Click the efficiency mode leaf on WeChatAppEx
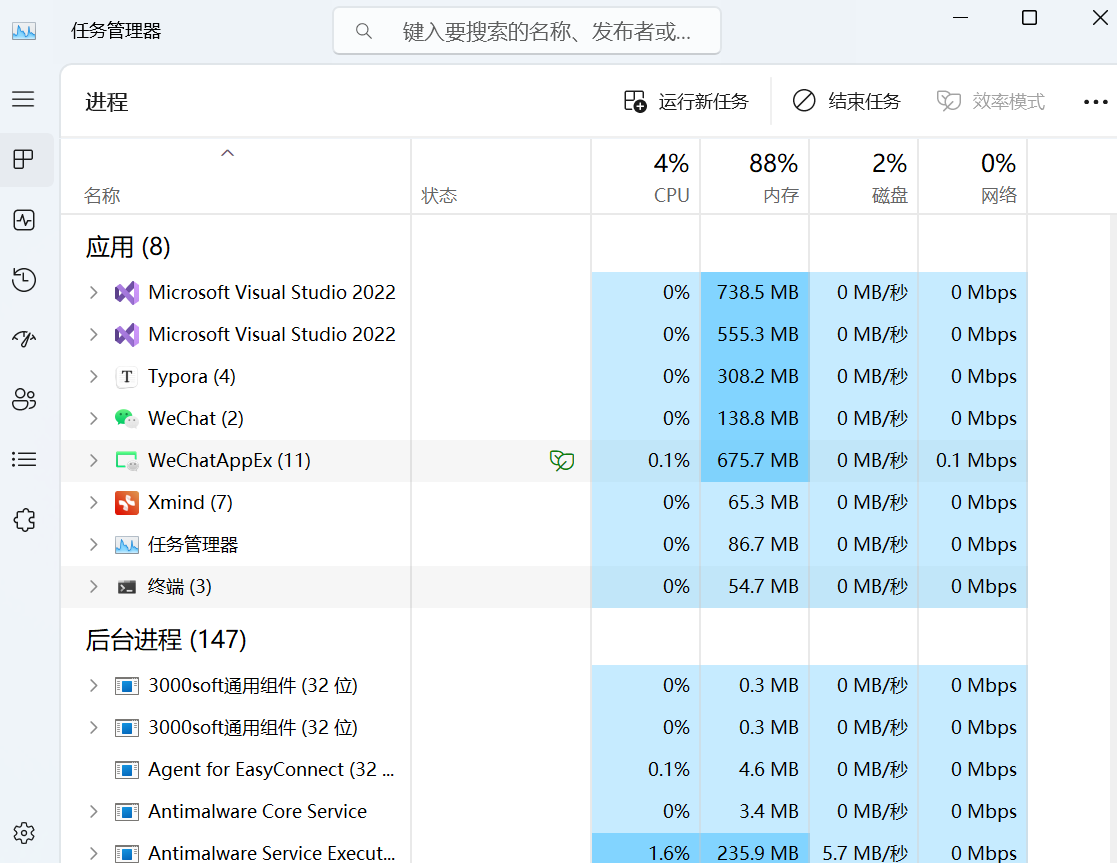1117x863 pixels. pyautogui.click(x=562, y=460)
